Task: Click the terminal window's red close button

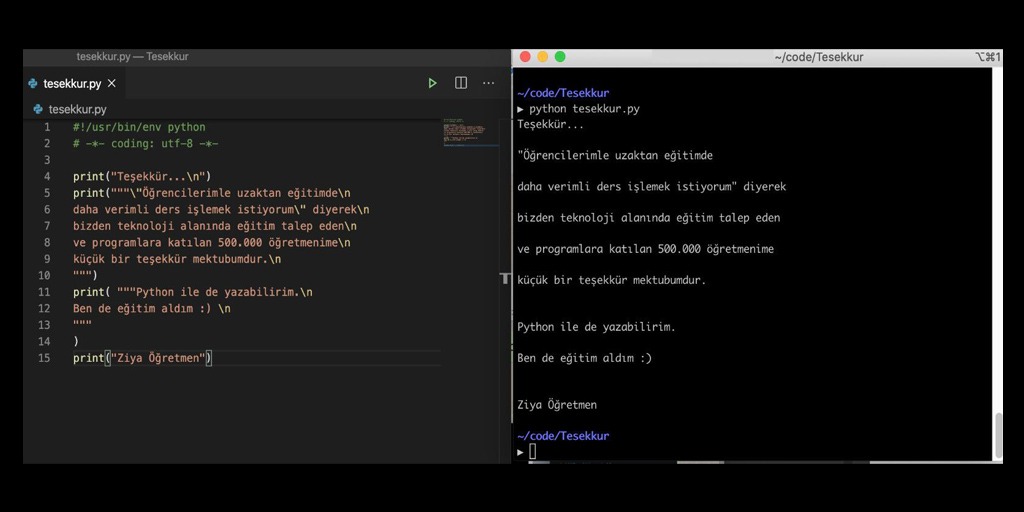Action: click(525, 57)
